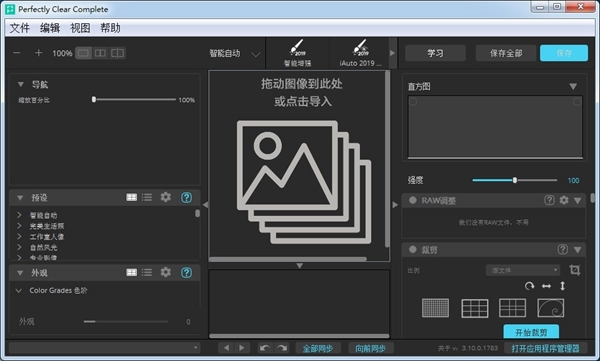Toggle left clipping checkbox in histogram
Screen dimensions: 600x361
[x=413, y=102]
